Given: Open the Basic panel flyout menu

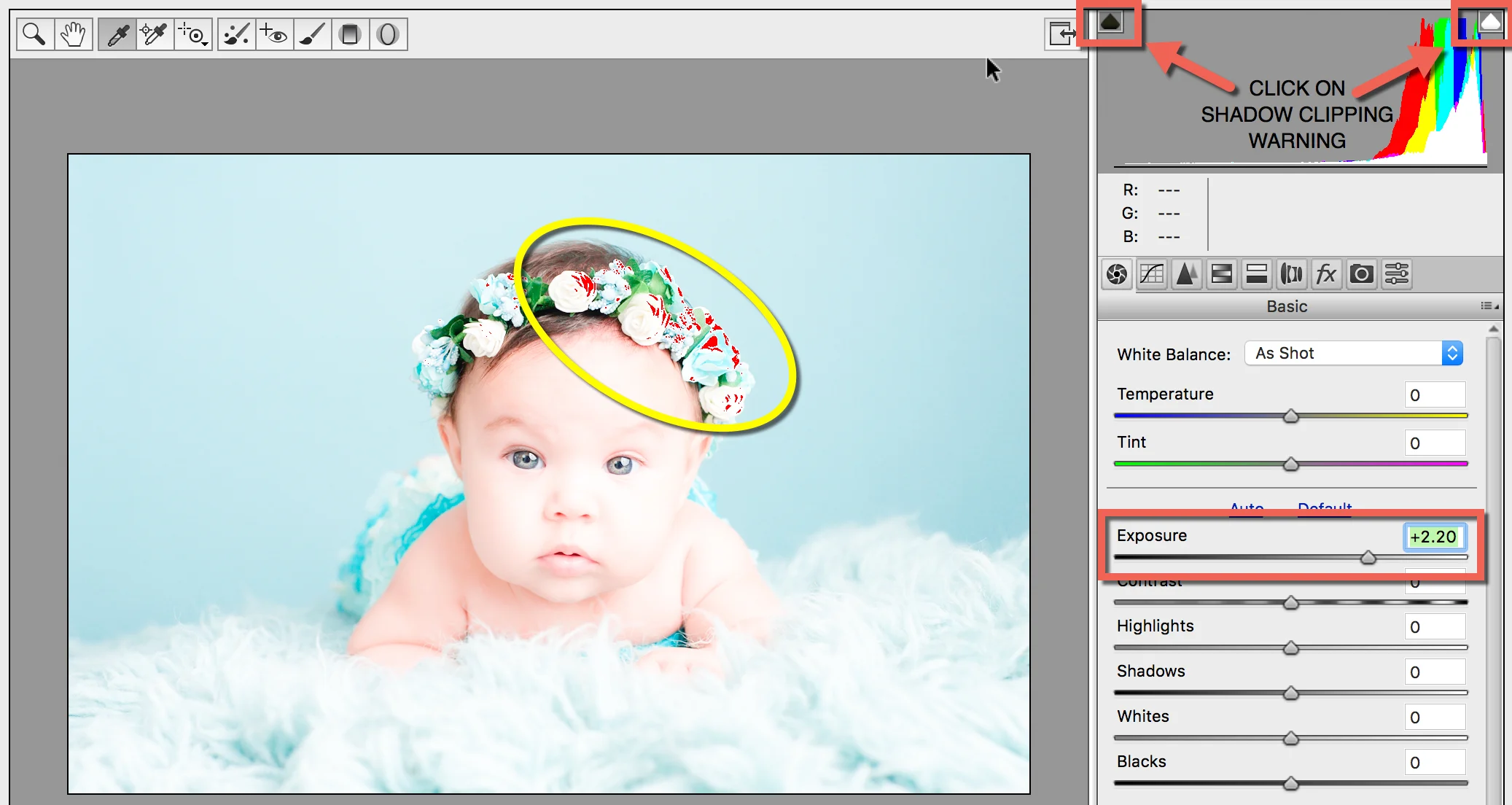Looking at the screenshot, I should (x=1488, y=306).
